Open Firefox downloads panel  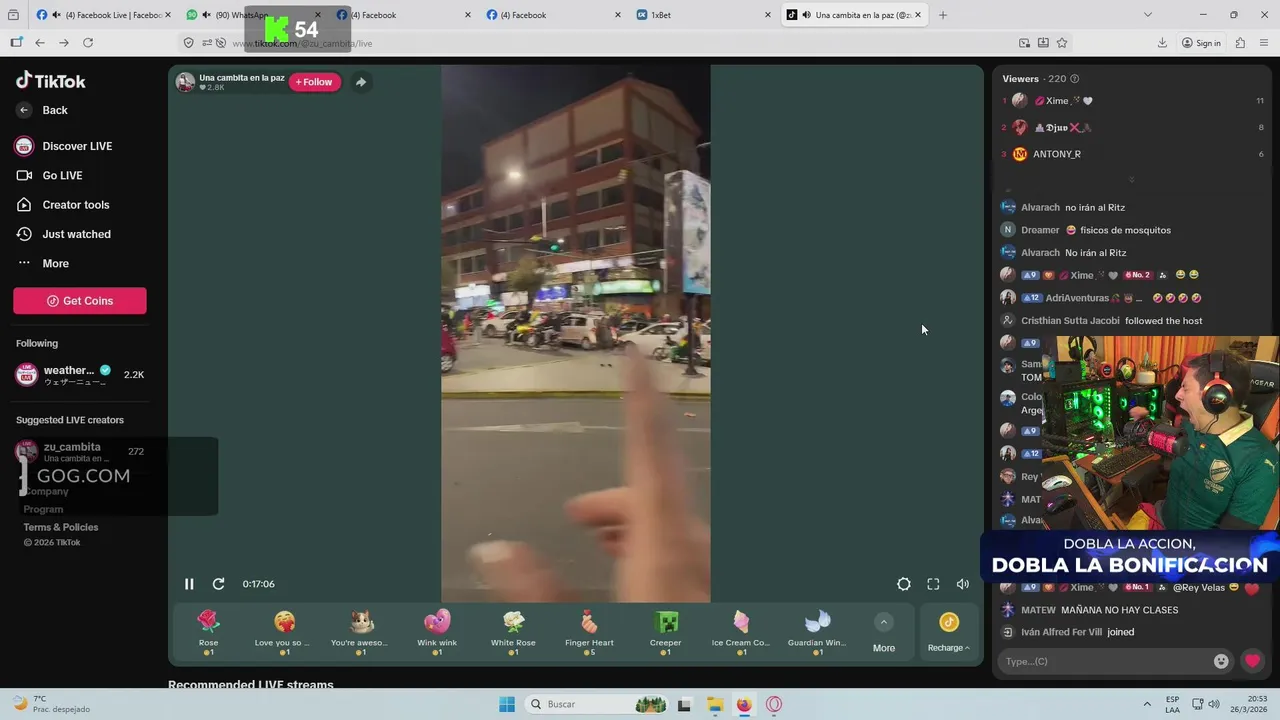pyautogui.click(x=1162, y=43)
